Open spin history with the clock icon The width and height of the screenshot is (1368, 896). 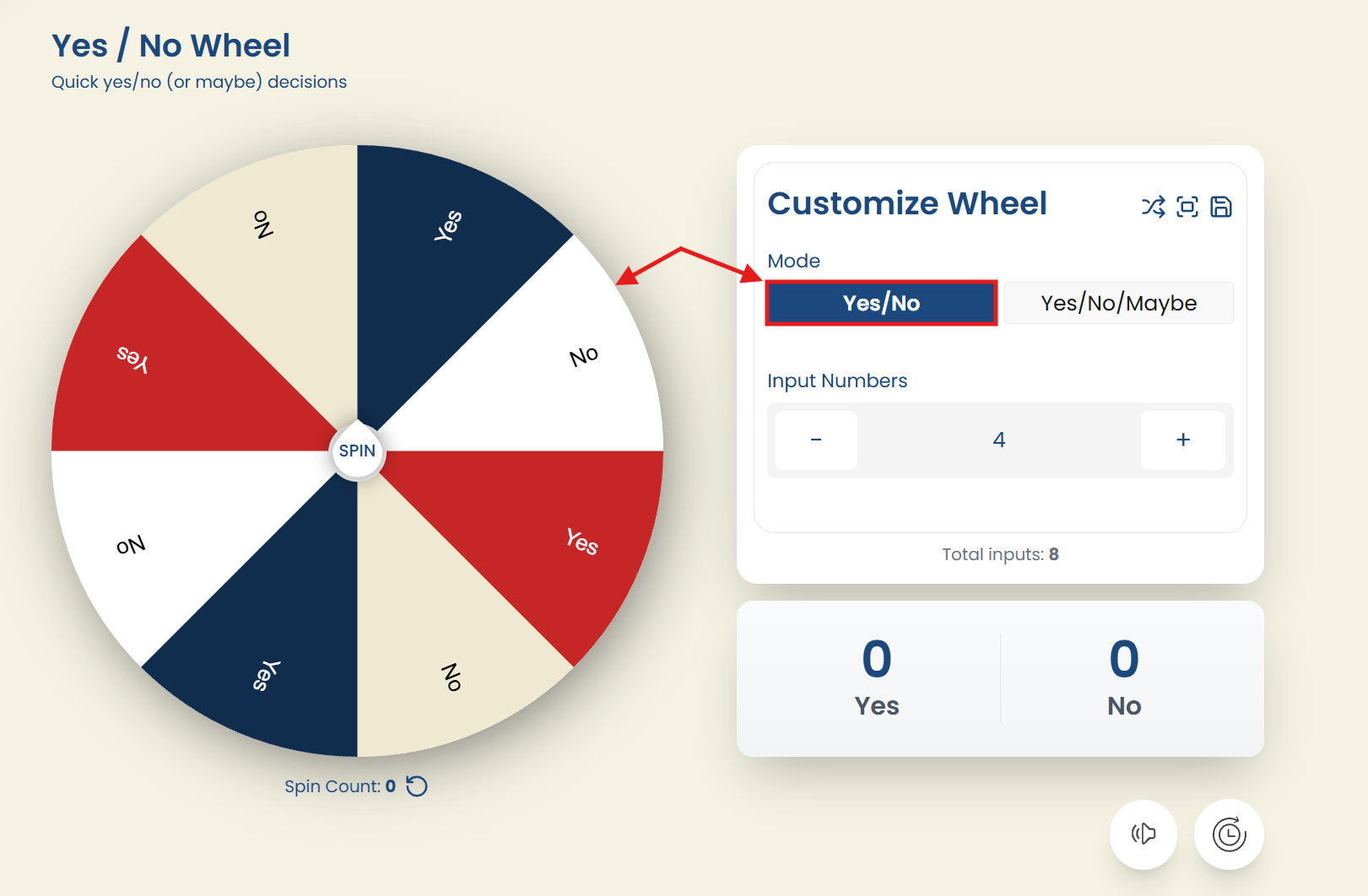(x=1229, y=834)
